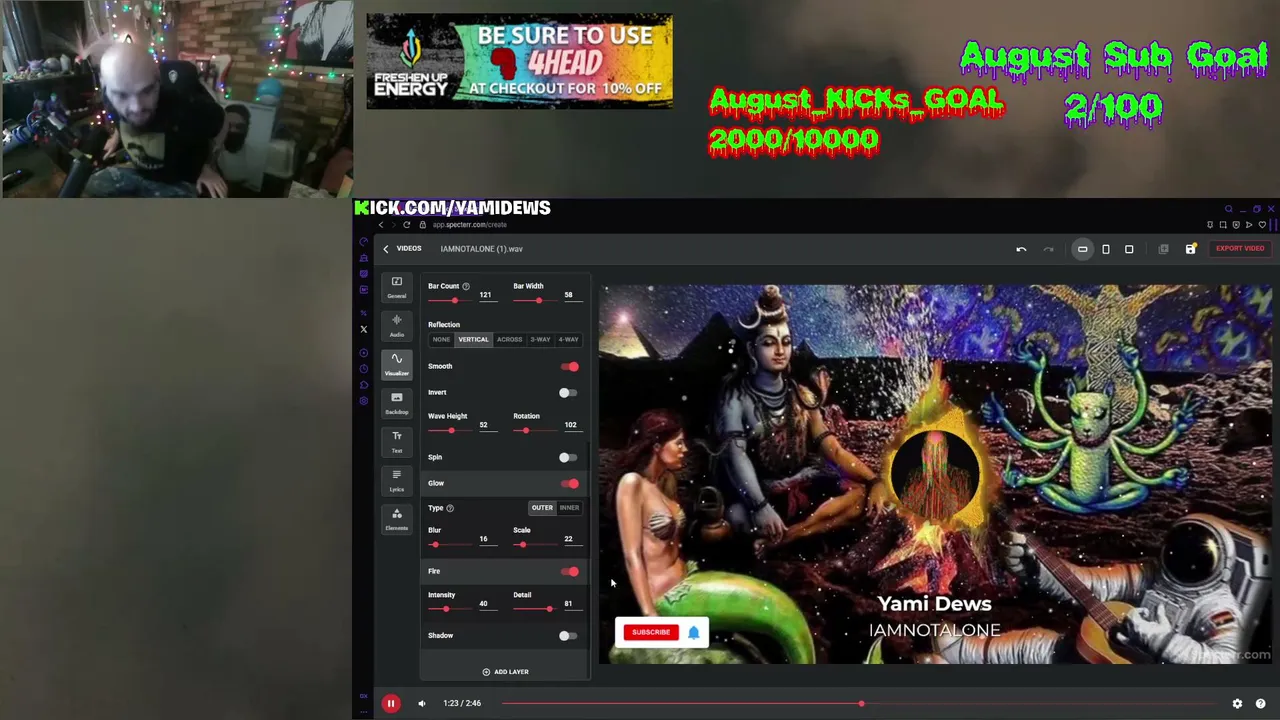Select portrait aspect ratio icon
Viewport: 1280px width, 720px height.
[1106, 249]
